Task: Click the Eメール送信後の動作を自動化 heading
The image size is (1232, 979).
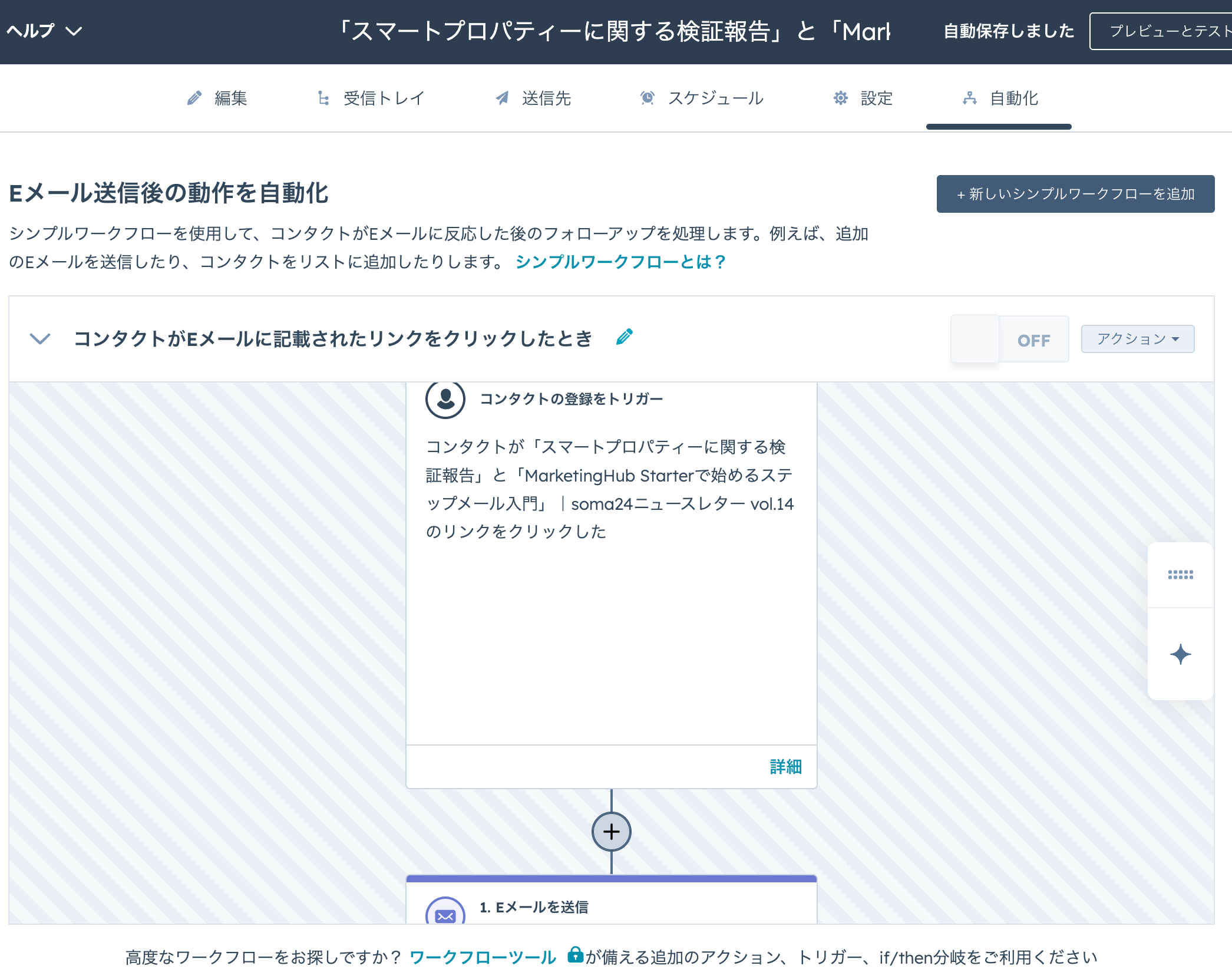Action: point(169,193)
